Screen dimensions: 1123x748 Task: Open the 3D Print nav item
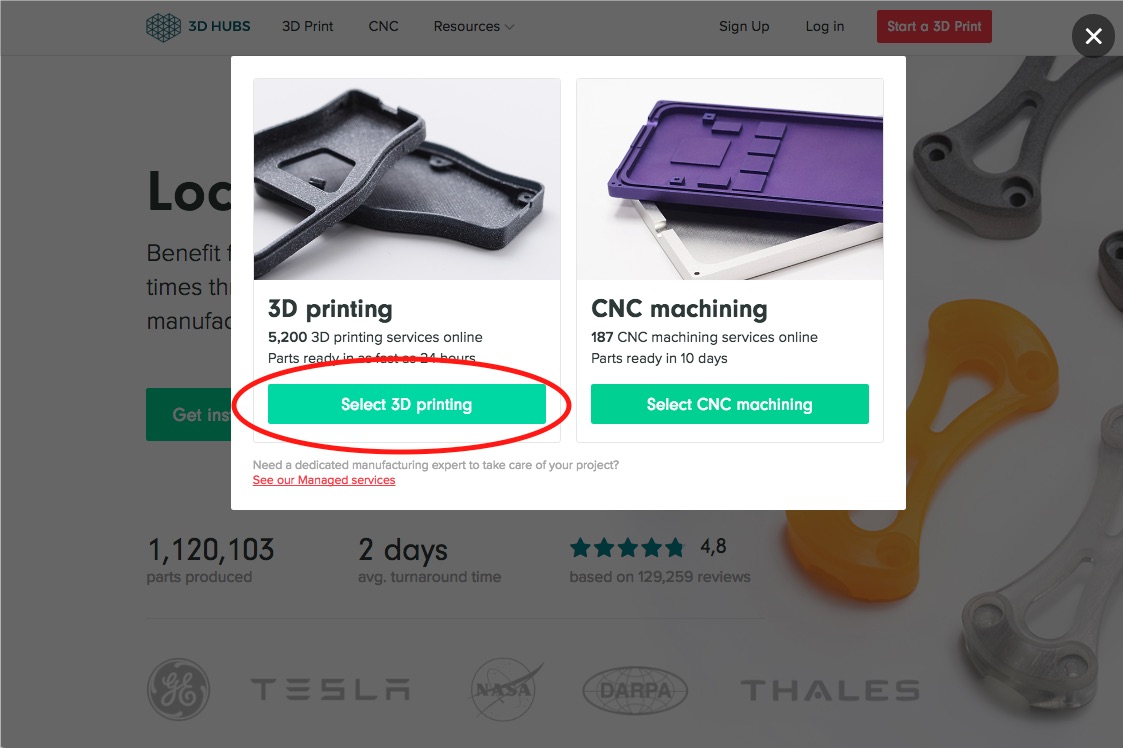point(307,27)
